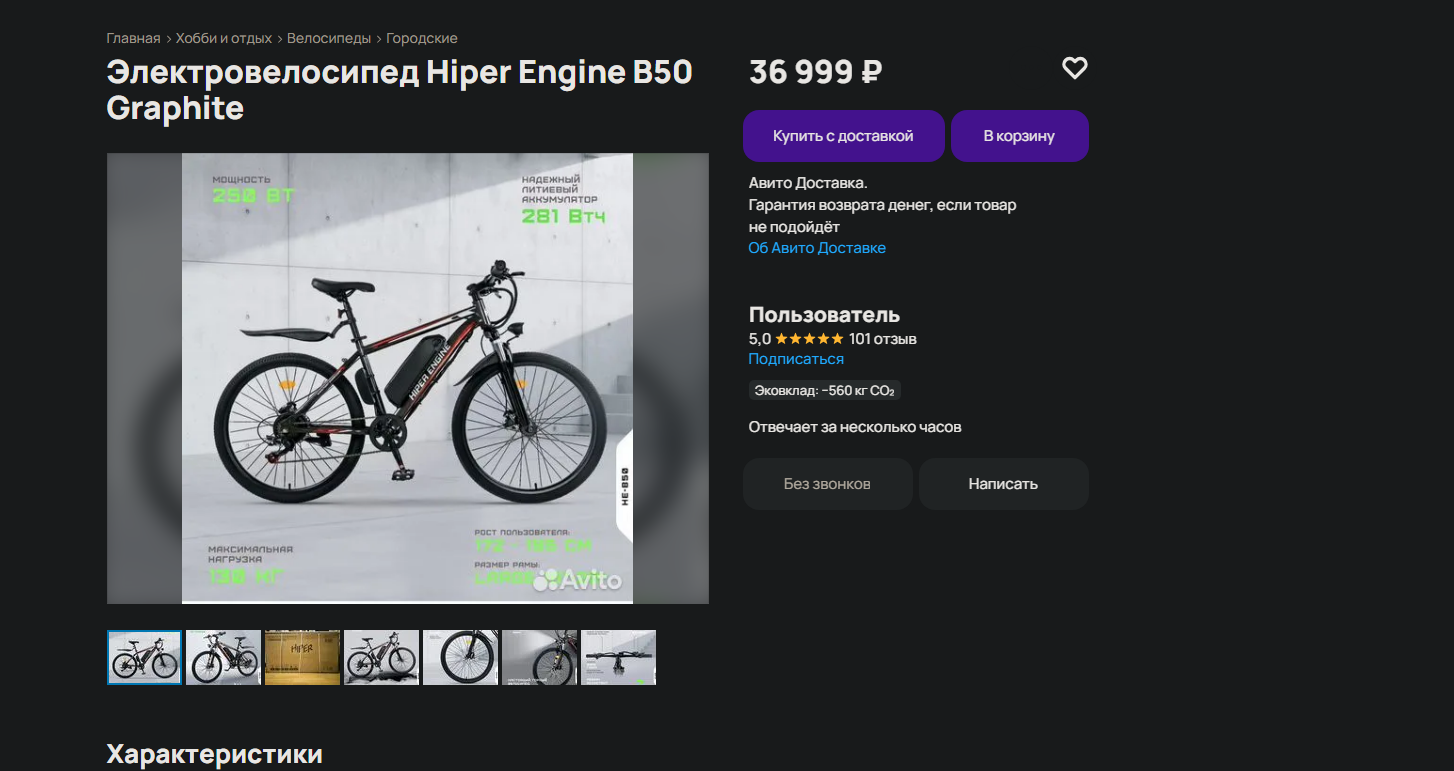Viewport: 1454px width, 771px height.
Task: Open the last handlebar thumbnail
Action: click(x=618, y=657)
